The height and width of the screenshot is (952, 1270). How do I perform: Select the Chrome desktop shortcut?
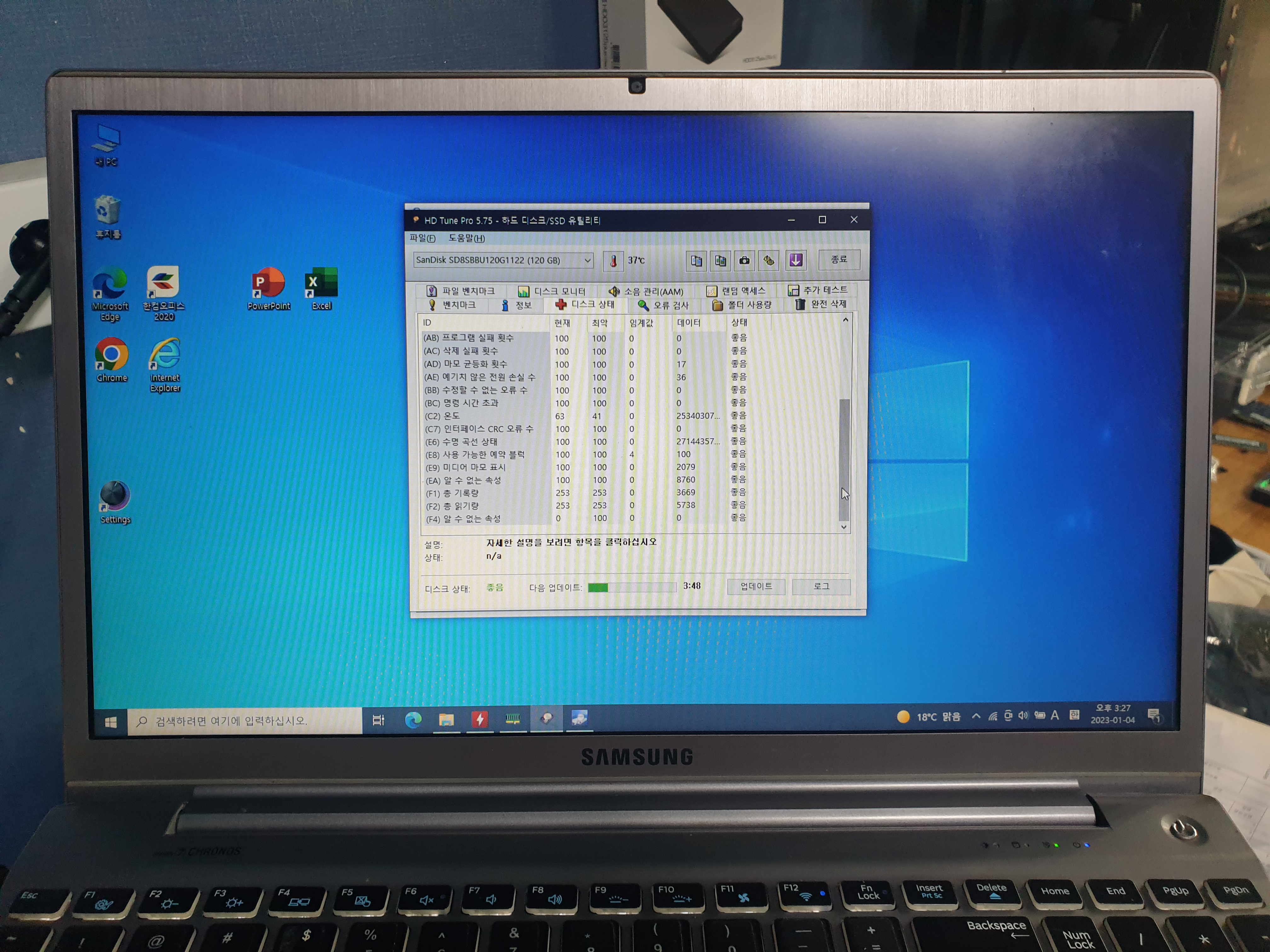[112, 360]
